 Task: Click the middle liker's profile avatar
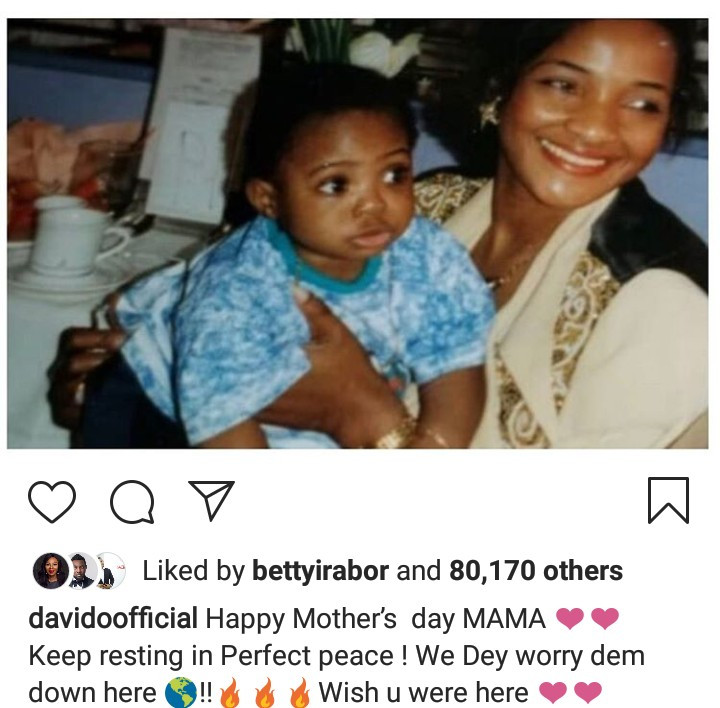click(80, 571)
